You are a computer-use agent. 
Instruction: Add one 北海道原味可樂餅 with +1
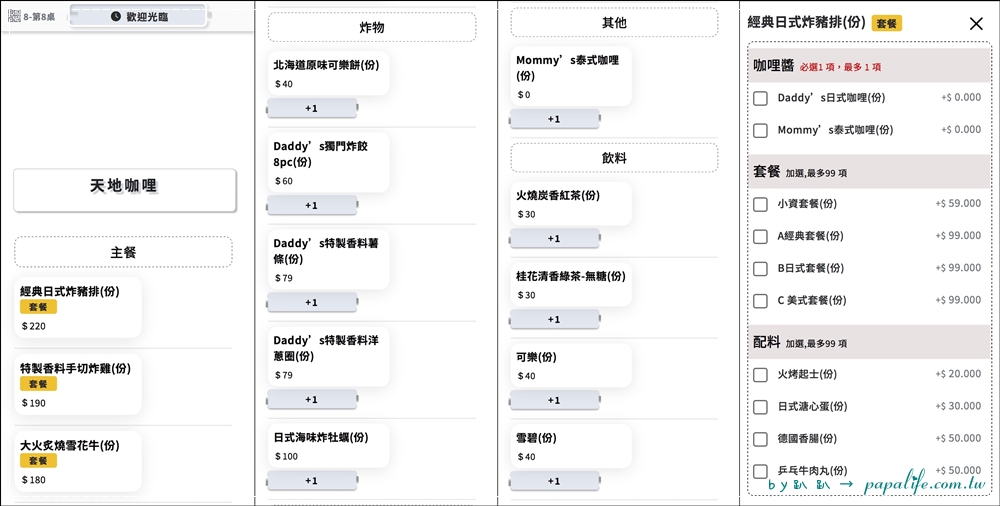coord(312,108)
